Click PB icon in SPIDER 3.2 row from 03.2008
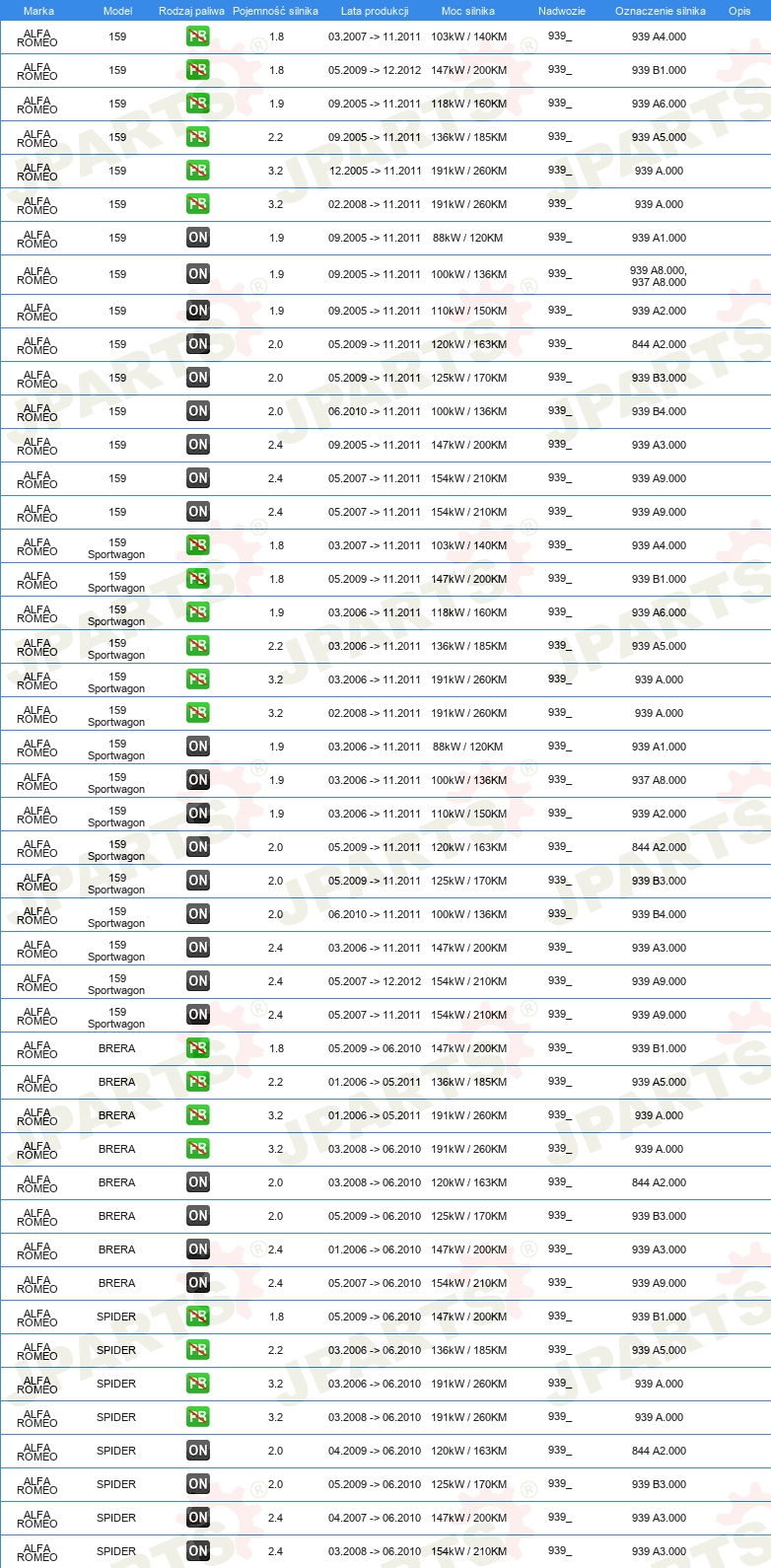Image resolution: width=771 pixels, height=1568 pixels. click(198, 1417)
